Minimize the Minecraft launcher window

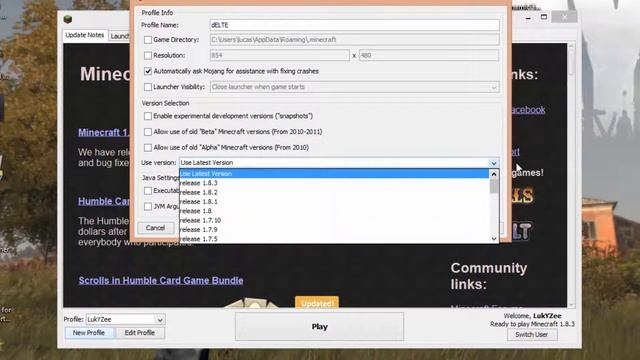[x=528, y=18]
